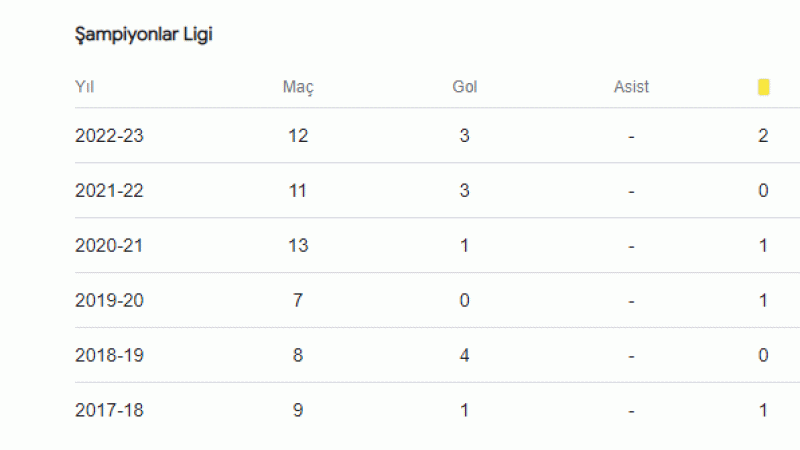
Task: Click the 2019-20 season row
Action: 437,301
